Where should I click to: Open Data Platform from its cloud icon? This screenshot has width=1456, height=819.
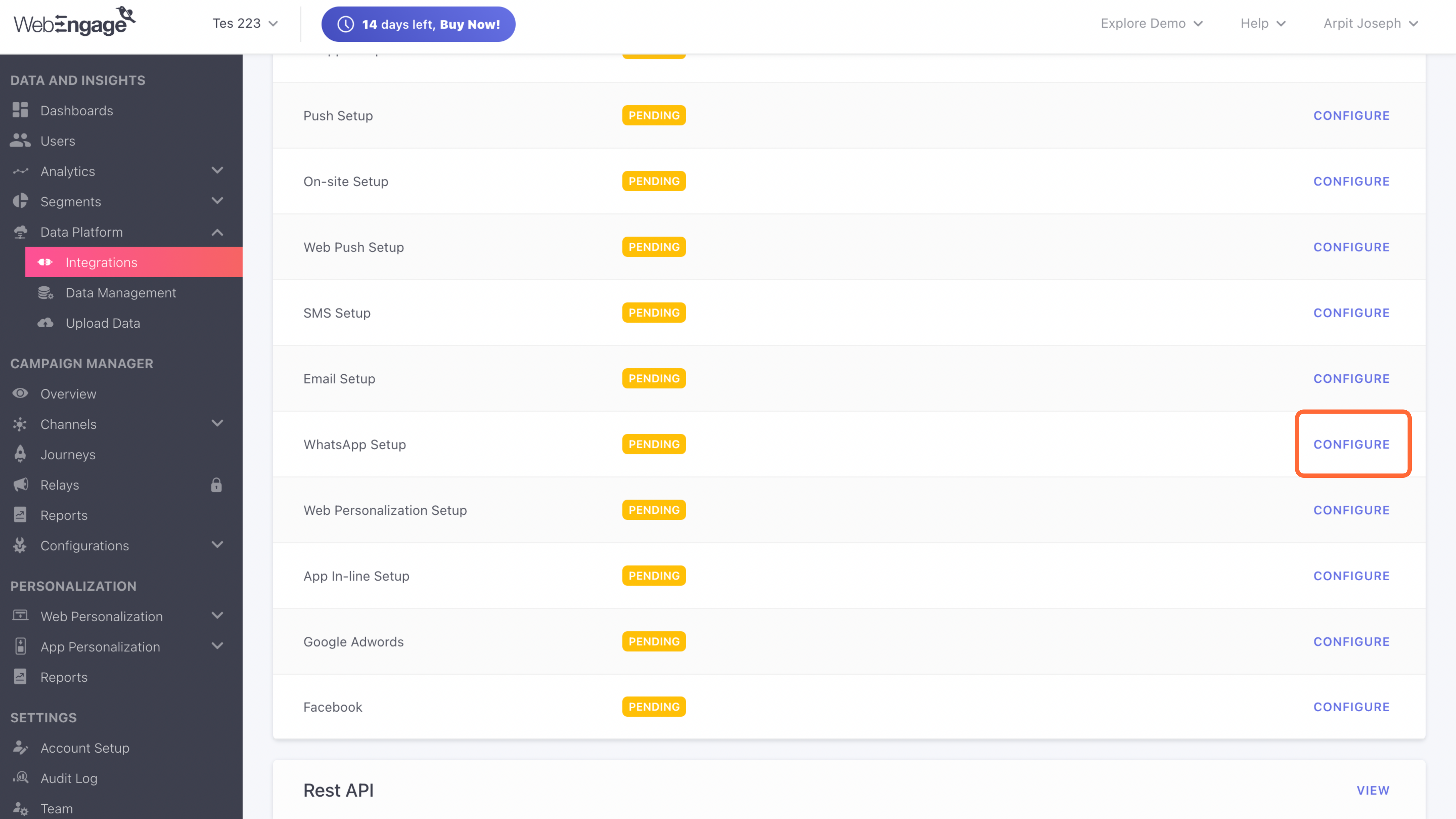(20, 232)
